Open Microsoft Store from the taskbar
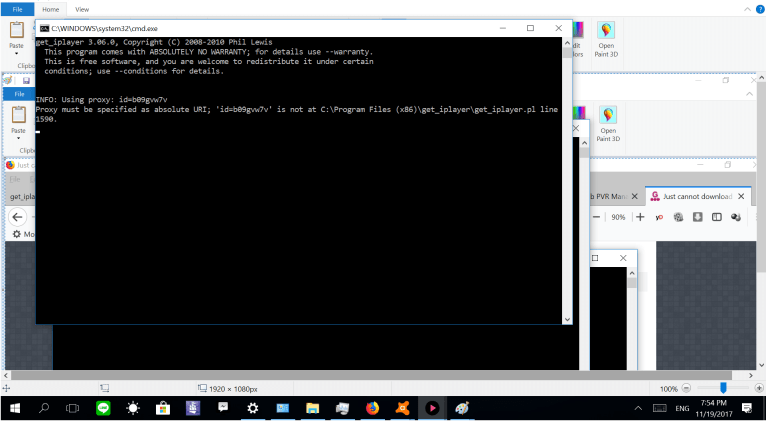766x431 pixels. [x=162, y=408]
